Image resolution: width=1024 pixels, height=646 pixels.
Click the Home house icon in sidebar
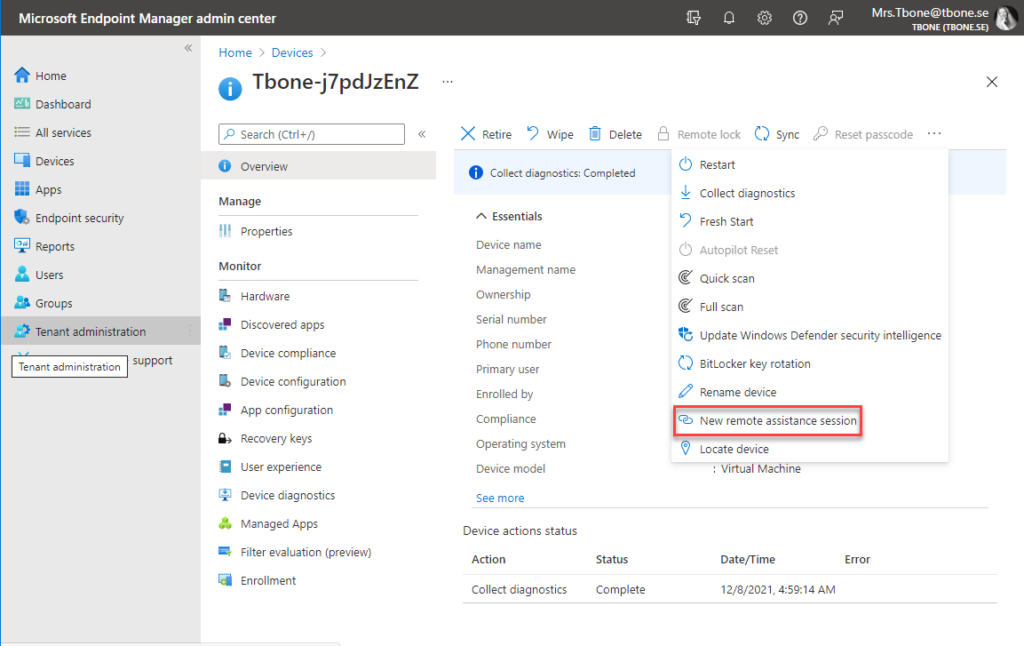(x=22, y=75)
